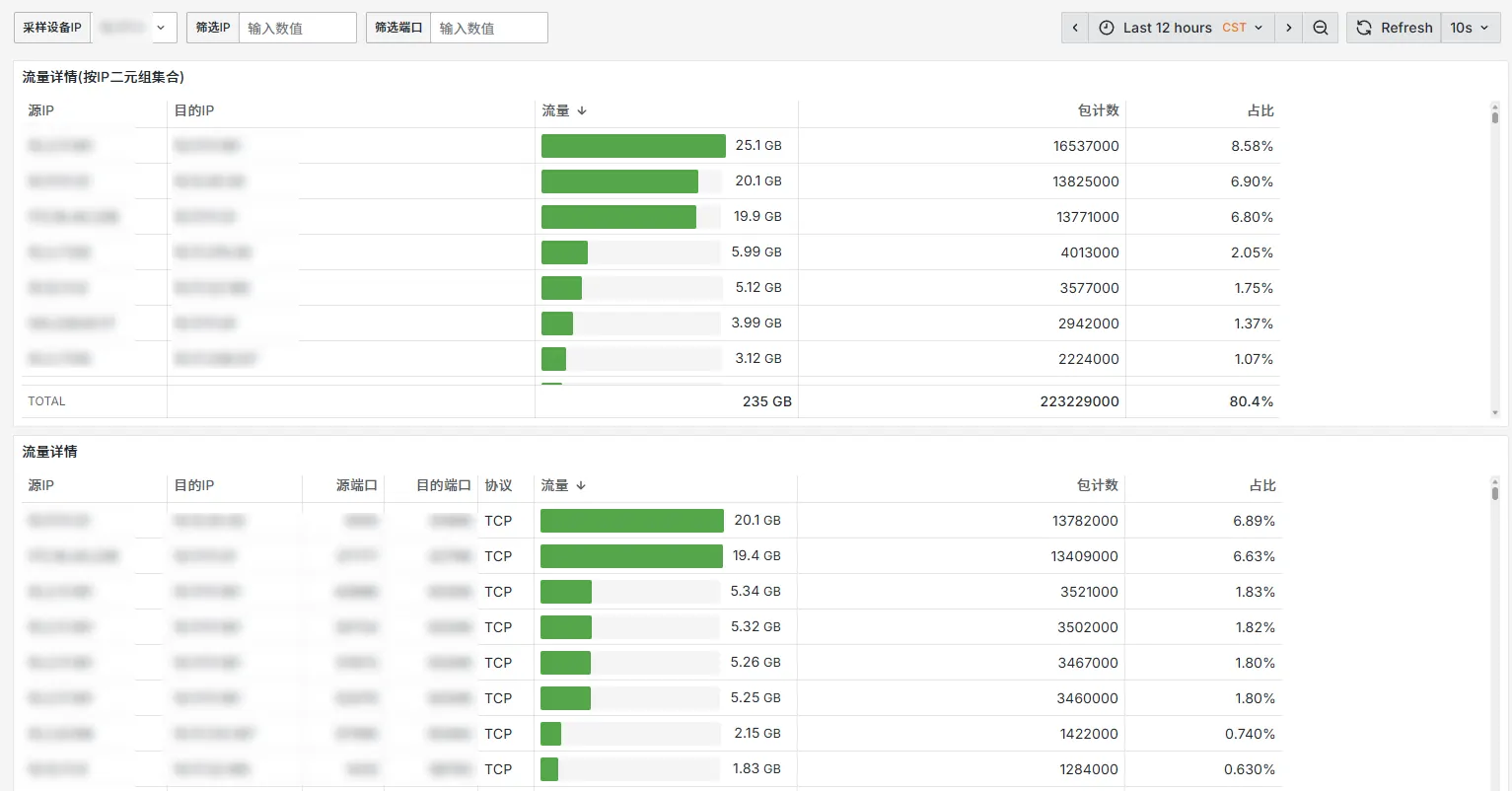Open the lower 流量详情 panel title
Screen dimensions: 1512x791
(x=50, y=452)
